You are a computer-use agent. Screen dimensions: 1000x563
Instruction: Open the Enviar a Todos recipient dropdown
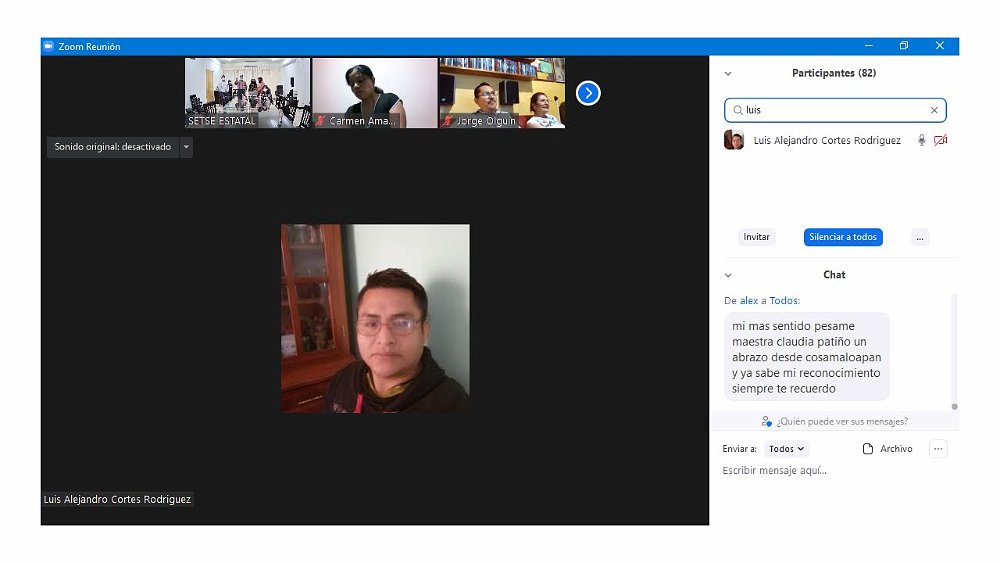coord(786,449)
